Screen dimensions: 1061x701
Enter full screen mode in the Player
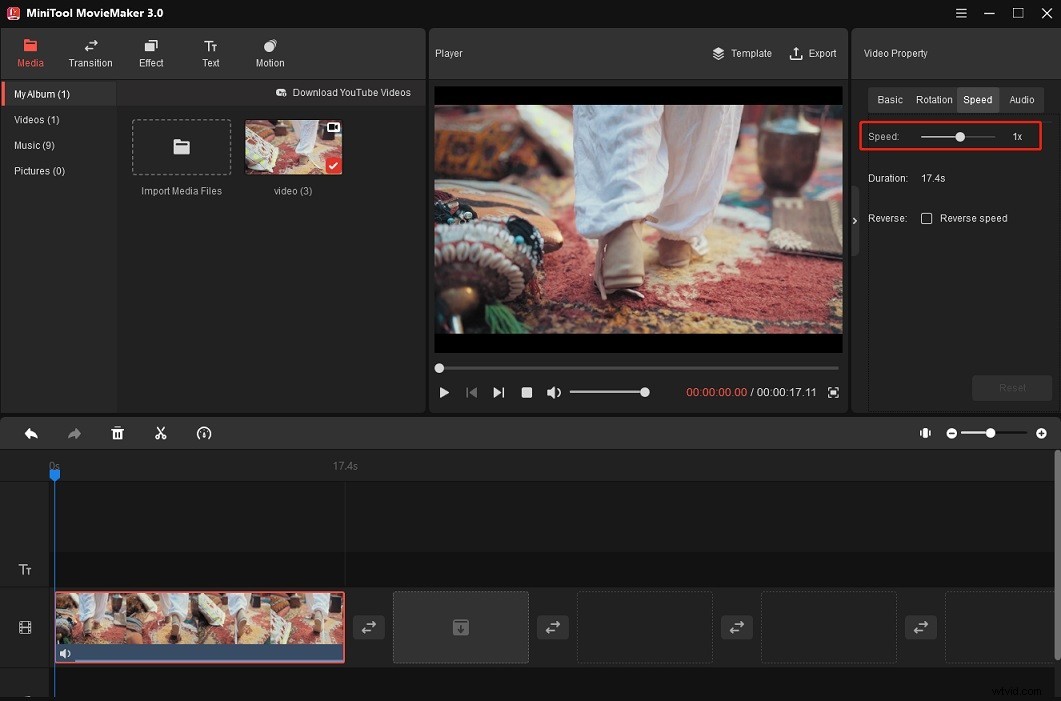pyautogui.click(x=833, y=392)
